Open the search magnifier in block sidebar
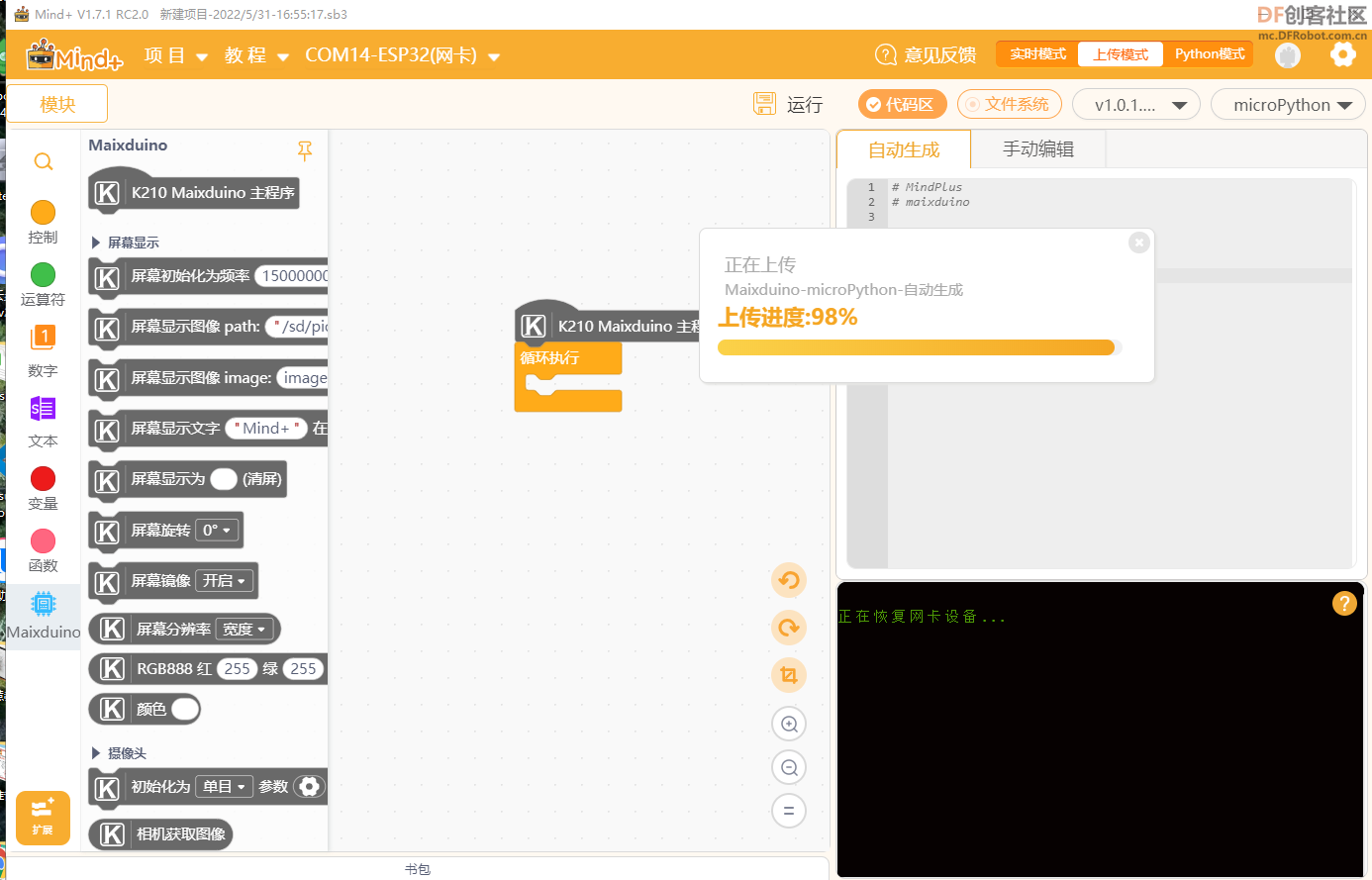This screenshot has width=1372, height=880. click(x=44, y=161)
